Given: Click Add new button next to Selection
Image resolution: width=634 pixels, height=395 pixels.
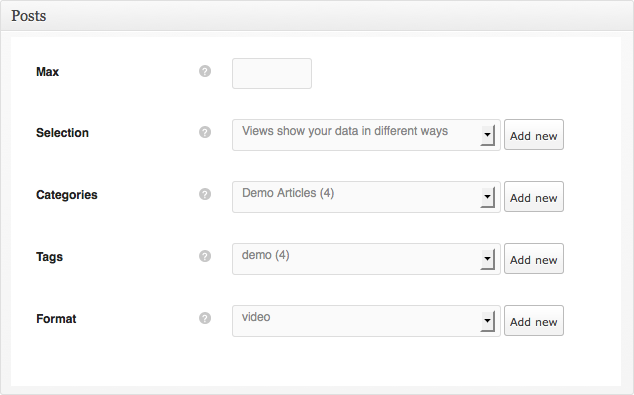Looking at the screenshot, I should [534, 135].
